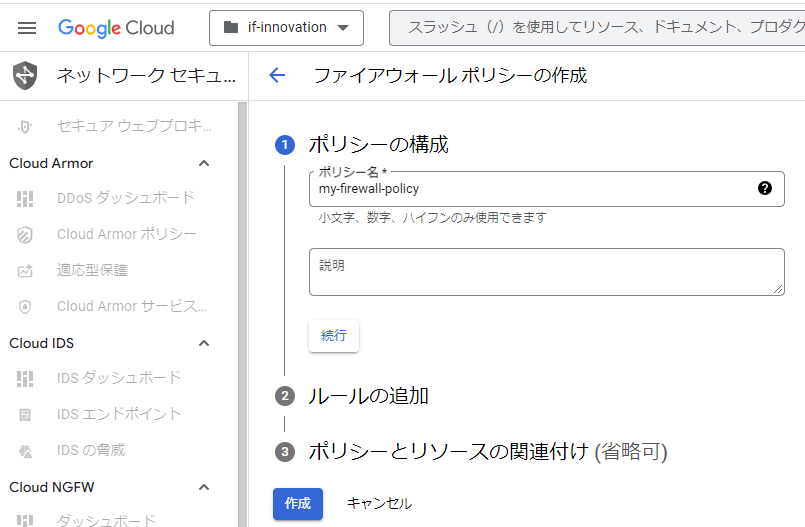Viewport: 805px width, 527px height.
Task: Open IDS ダッシュボード menu item
Action: pyautogui.click(x=119, y=378)
